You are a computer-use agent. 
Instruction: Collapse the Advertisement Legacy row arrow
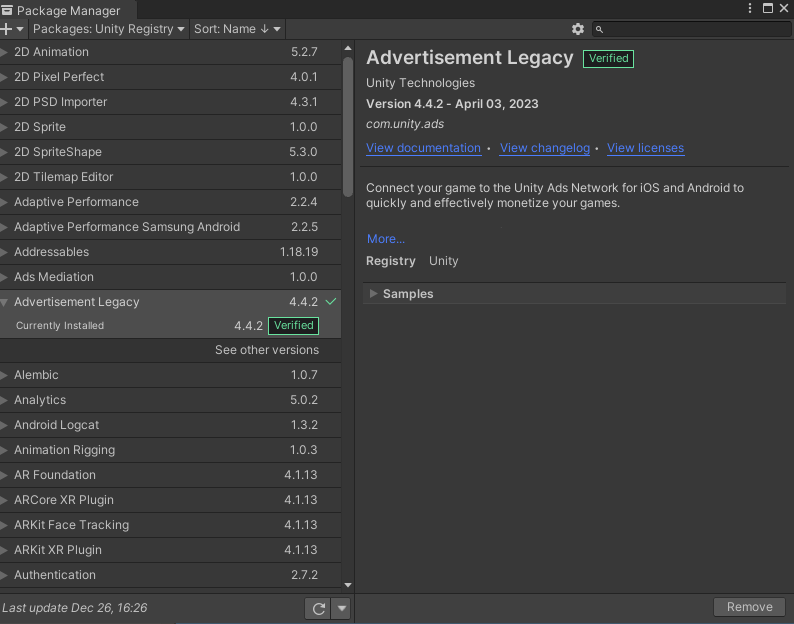tap(4, 302)
